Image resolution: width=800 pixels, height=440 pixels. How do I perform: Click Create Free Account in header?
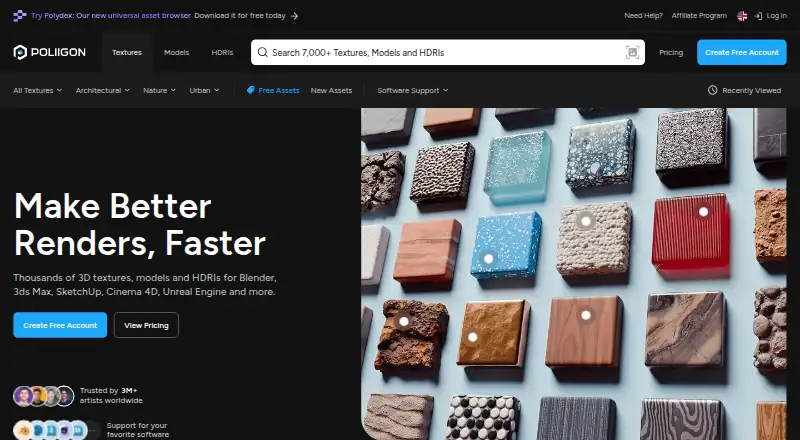point(742,52)
